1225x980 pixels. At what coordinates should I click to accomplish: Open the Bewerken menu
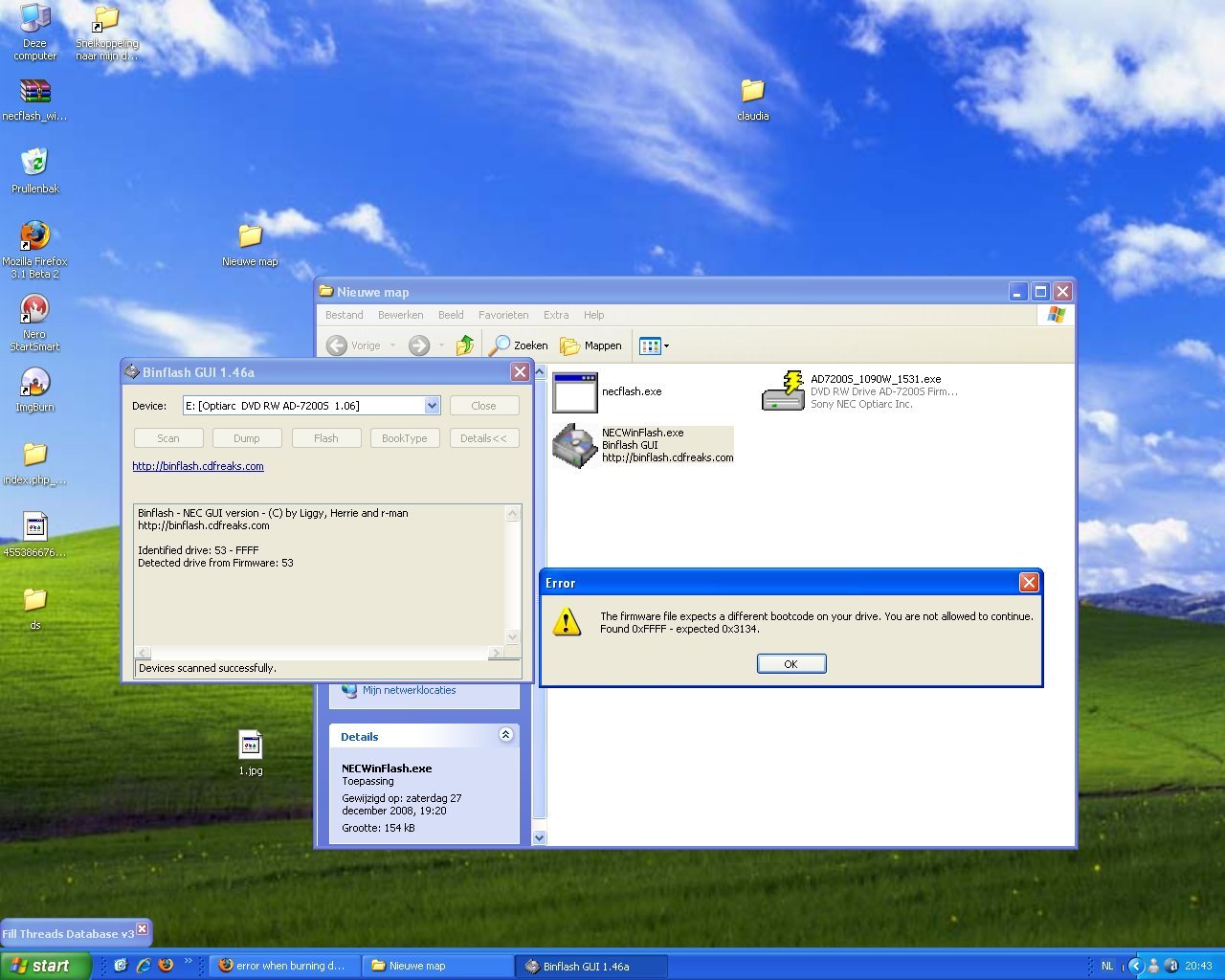pos(400,315)
